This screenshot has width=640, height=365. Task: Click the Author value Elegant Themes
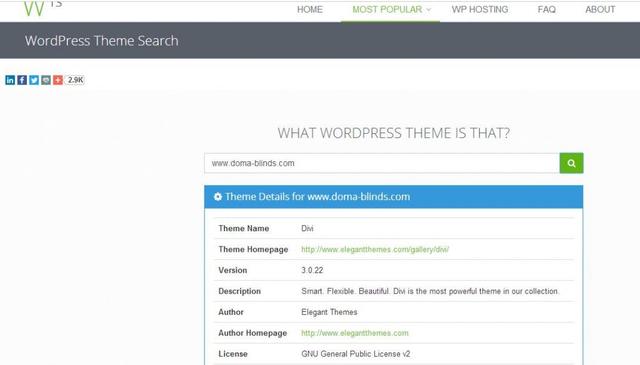pos(329,312)
